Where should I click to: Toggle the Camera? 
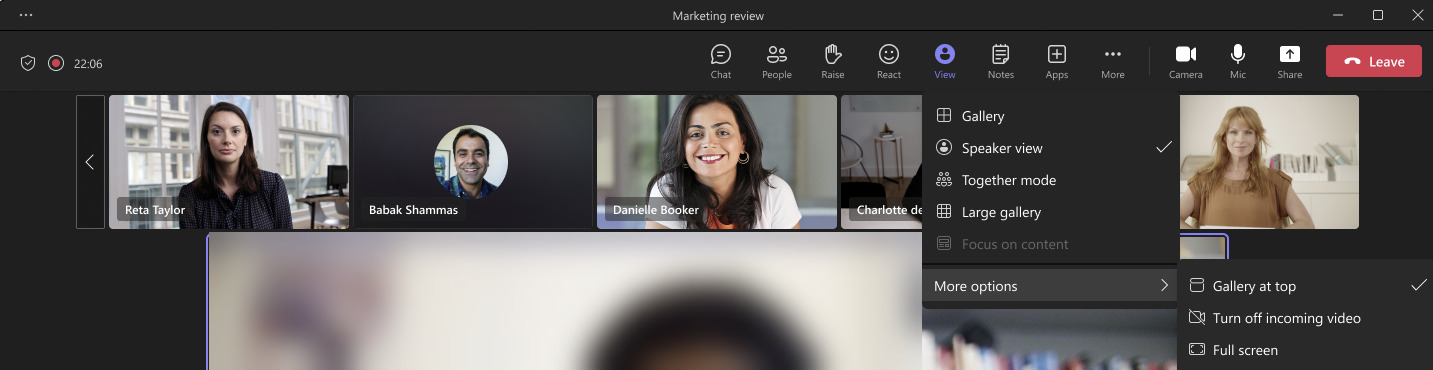pos(1186,61)
